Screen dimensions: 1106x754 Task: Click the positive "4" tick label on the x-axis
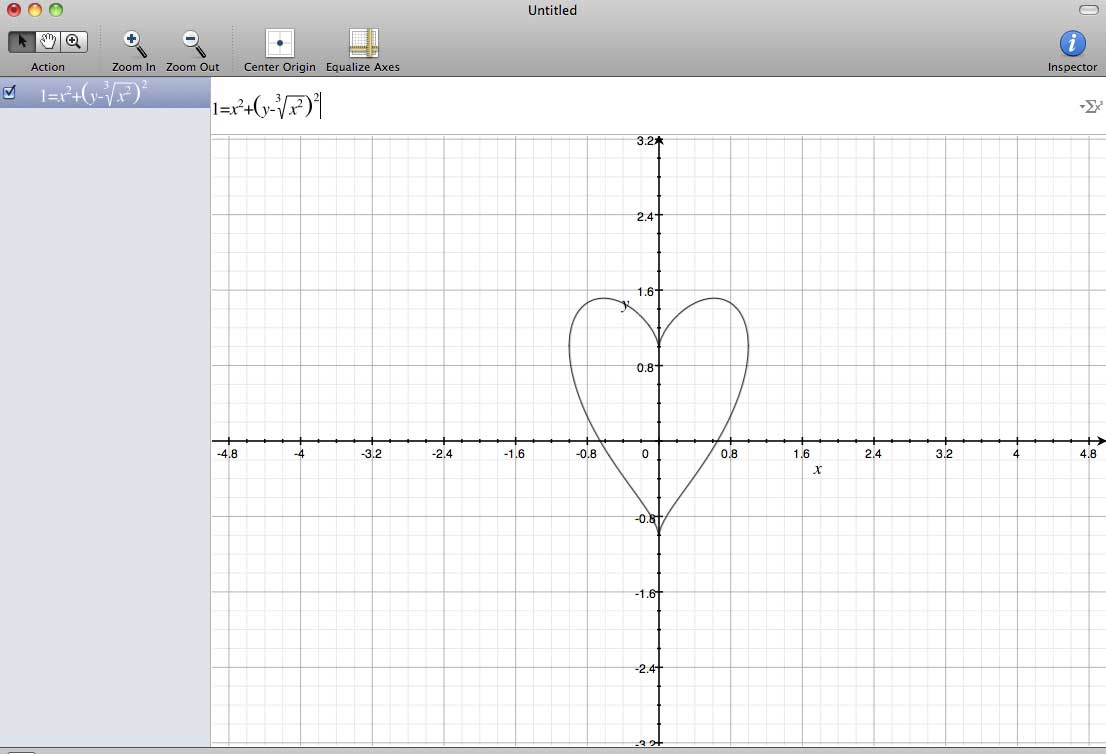coord(1016,454)
